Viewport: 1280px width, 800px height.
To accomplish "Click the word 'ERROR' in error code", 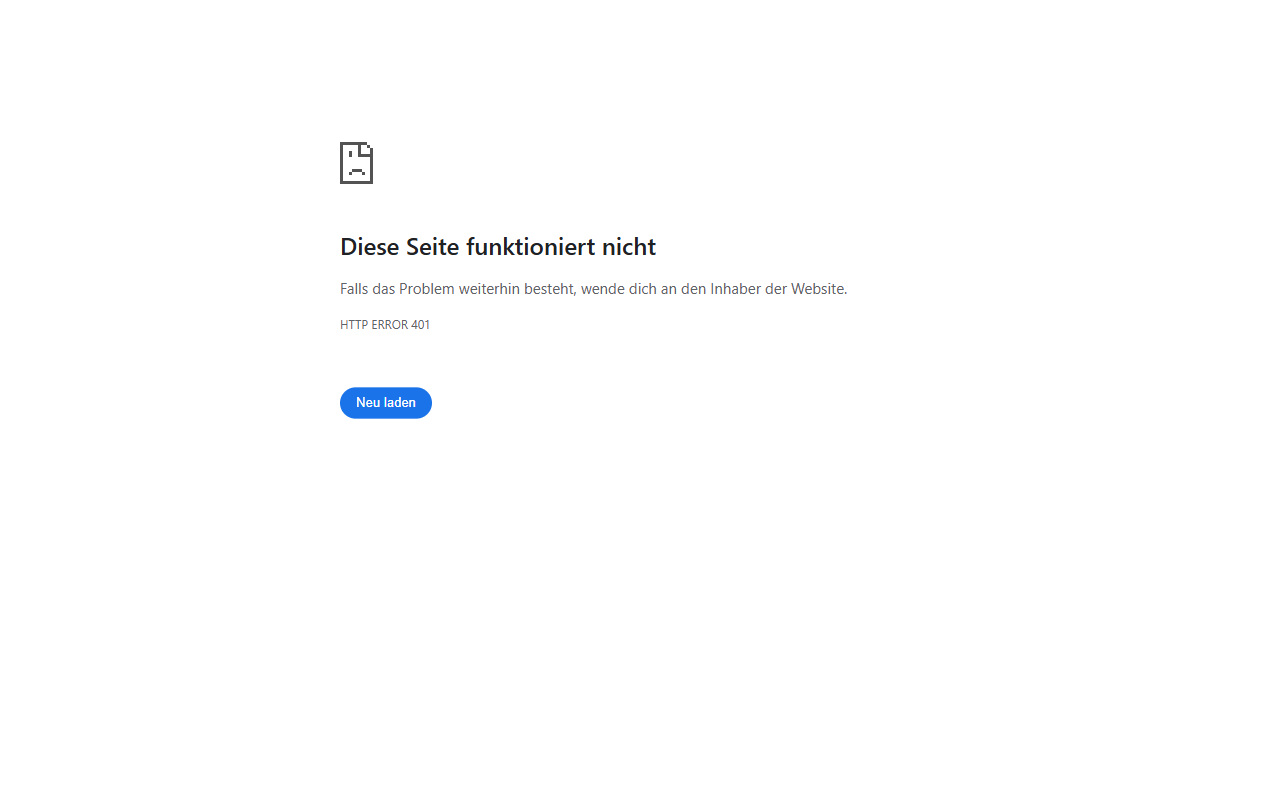I will (x=389, y=325).
